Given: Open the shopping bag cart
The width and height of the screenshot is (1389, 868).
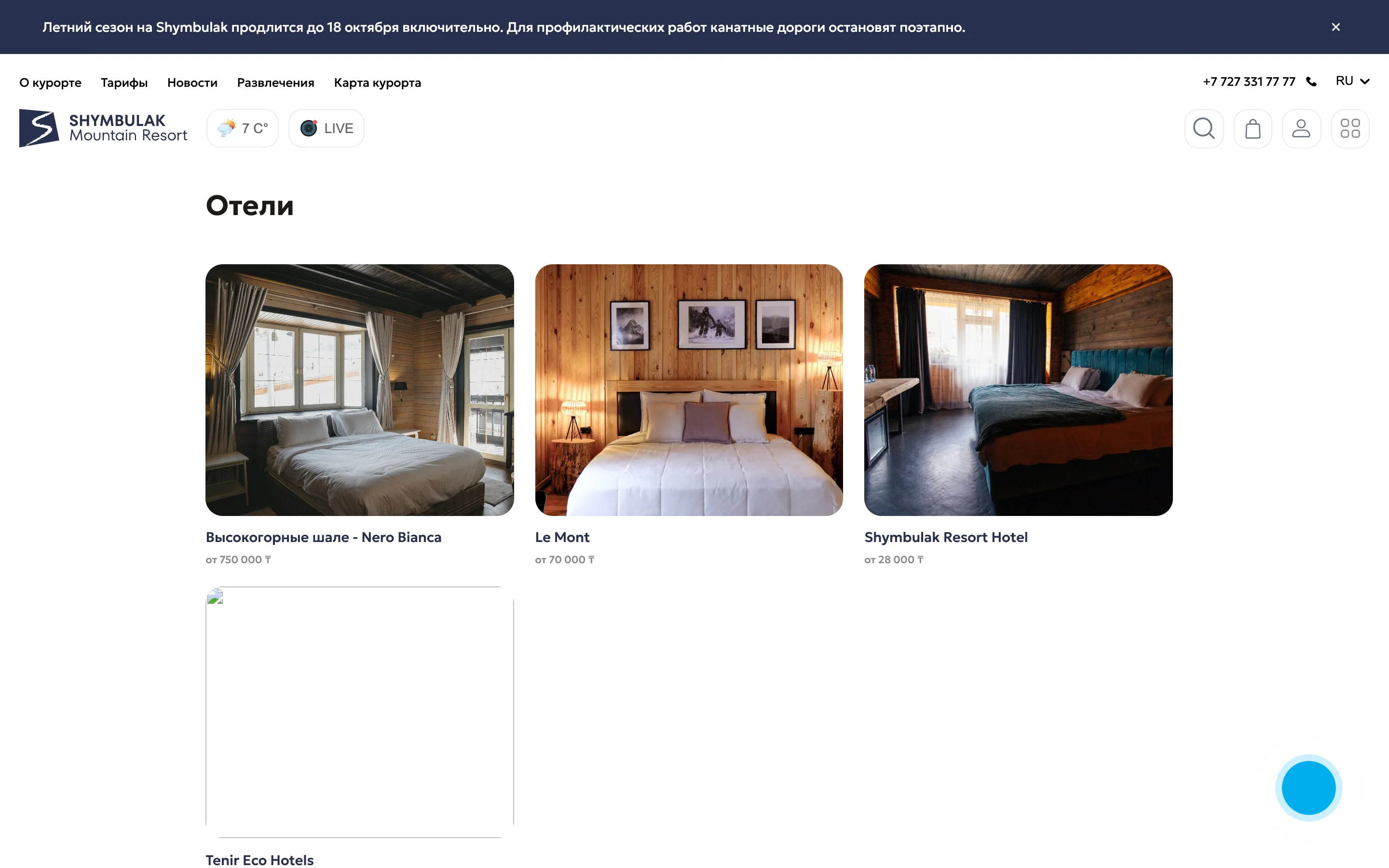Looking at the screenshot, I should point(1253,129).
